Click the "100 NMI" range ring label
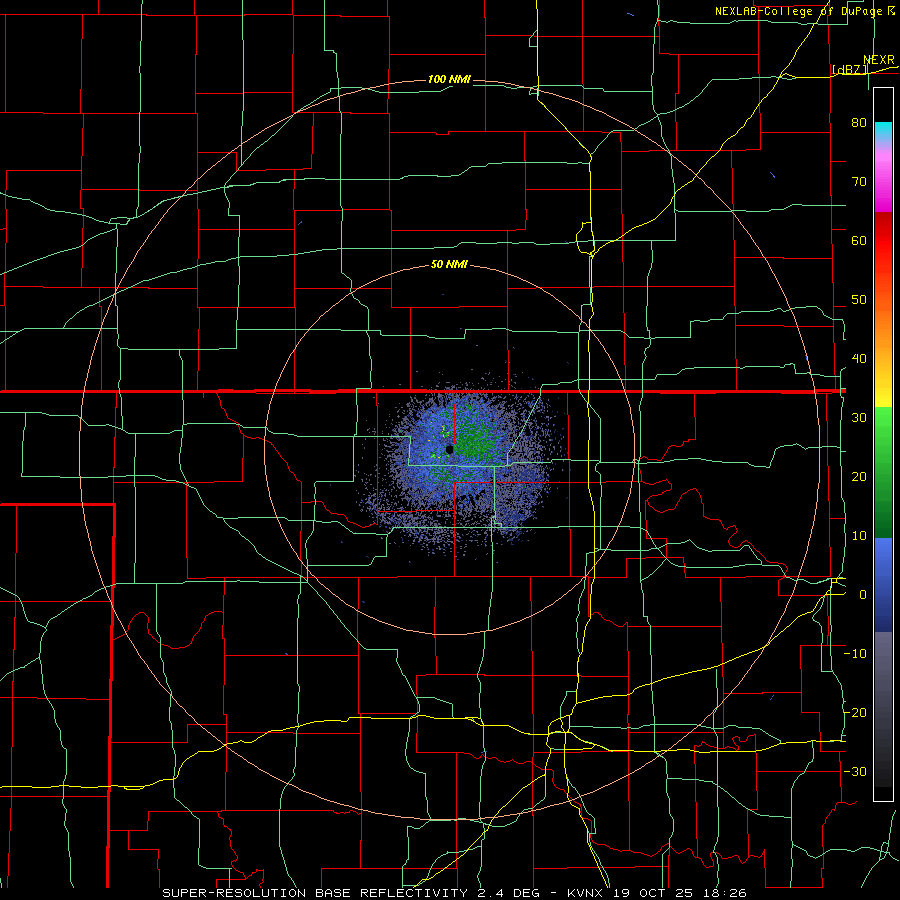Screen dimensions: 900x900 point(449,79)
